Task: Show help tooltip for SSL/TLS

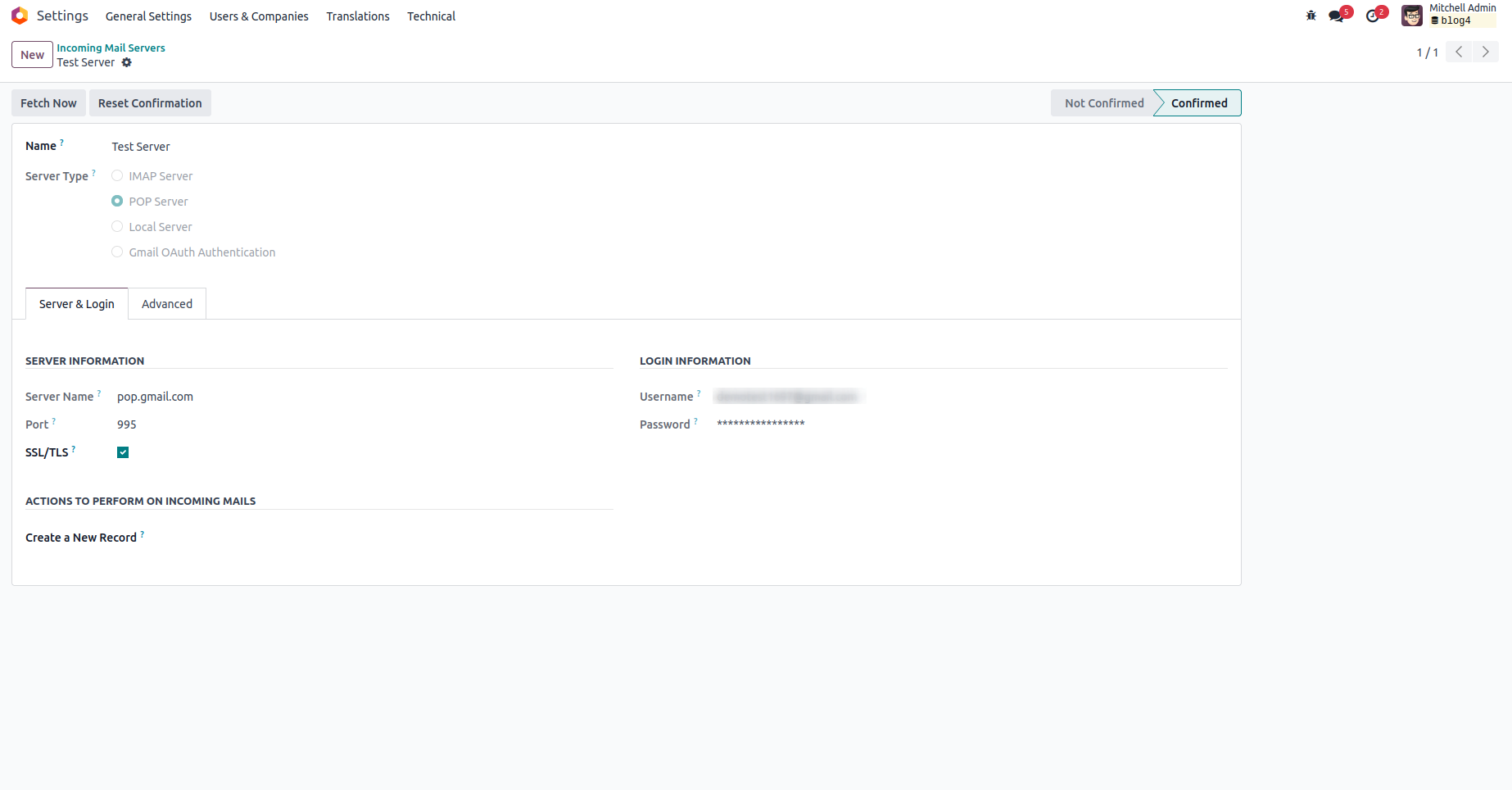Action: pos(74,449)
